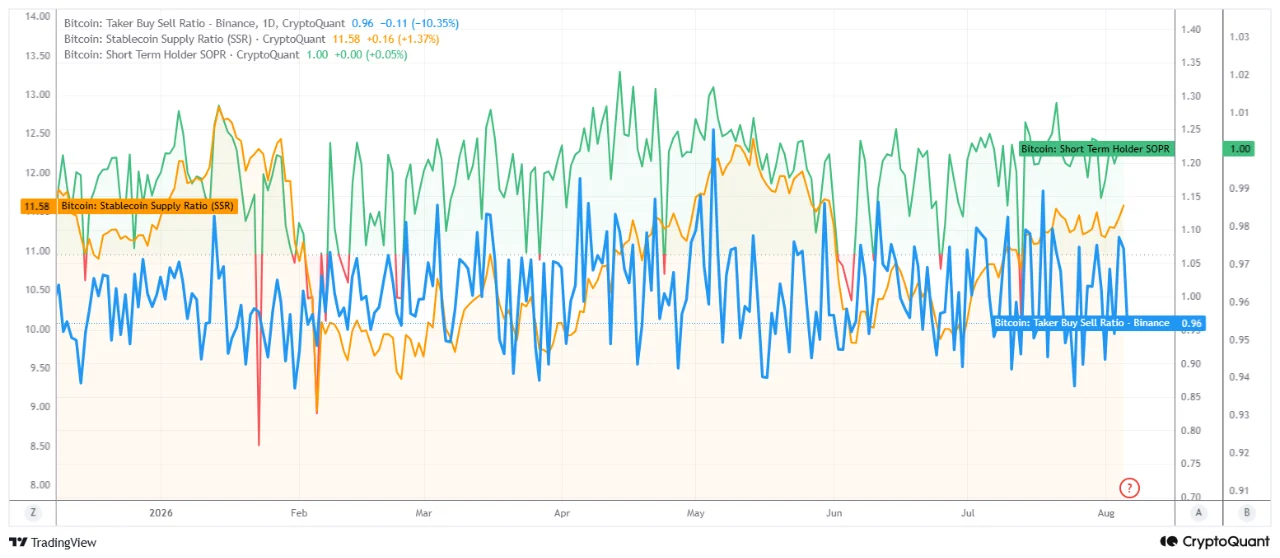Click the Jul label on the time axis
Screen dimensions: 1280x558
coord(969,513)
